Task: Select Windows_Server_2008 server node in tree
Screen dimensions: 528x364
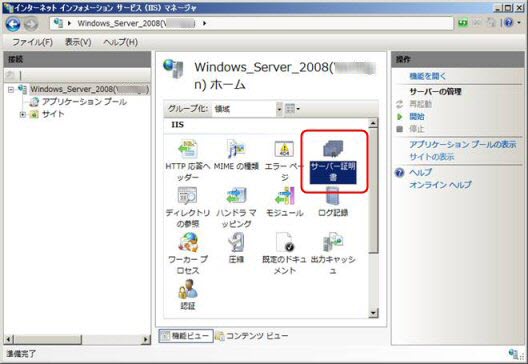Action: click(90, 89)
